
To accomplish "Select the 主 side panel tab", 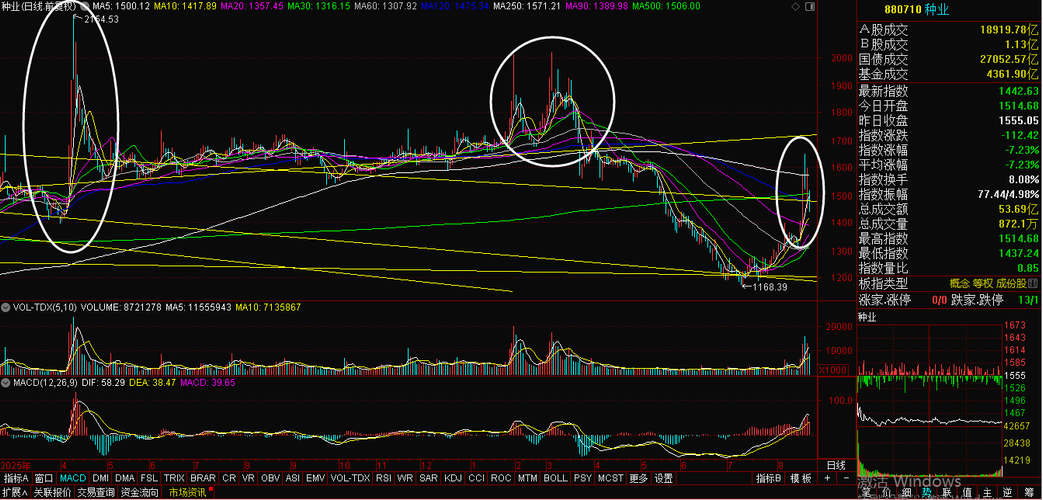I will pyautogui.click(x=988, y=493).
